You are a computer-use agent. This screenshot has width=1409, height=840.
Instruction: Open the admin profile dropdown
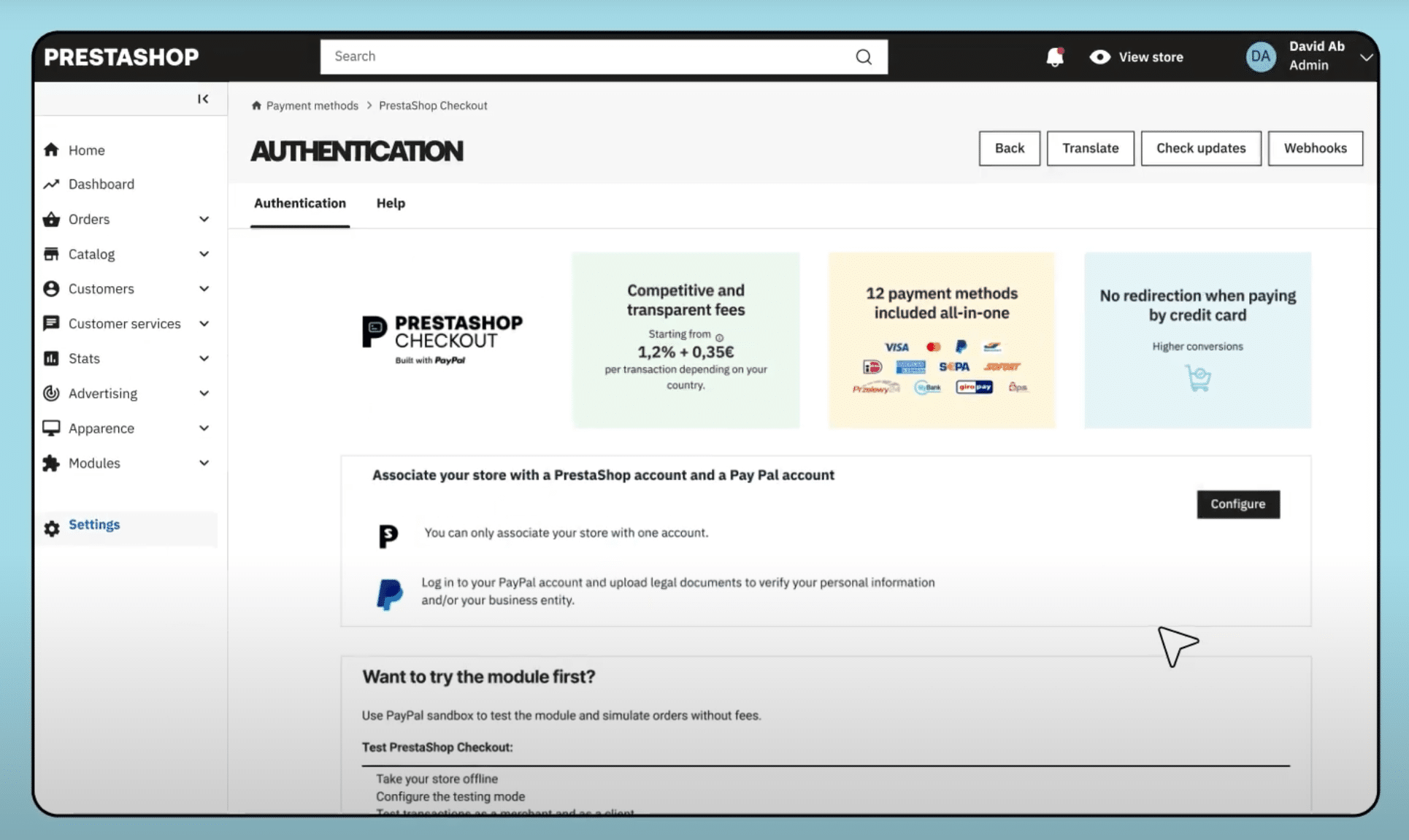pyautogui.click(x=1365, y=56)
